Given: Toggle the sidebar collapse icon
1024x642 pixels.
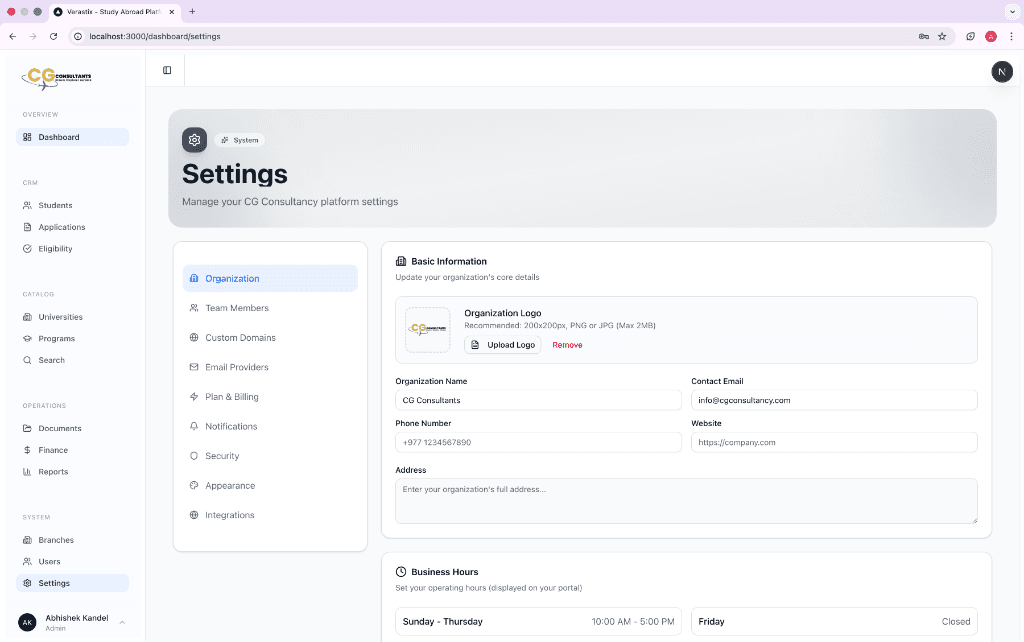Looking at the screenshot, I should pos(167,70).
